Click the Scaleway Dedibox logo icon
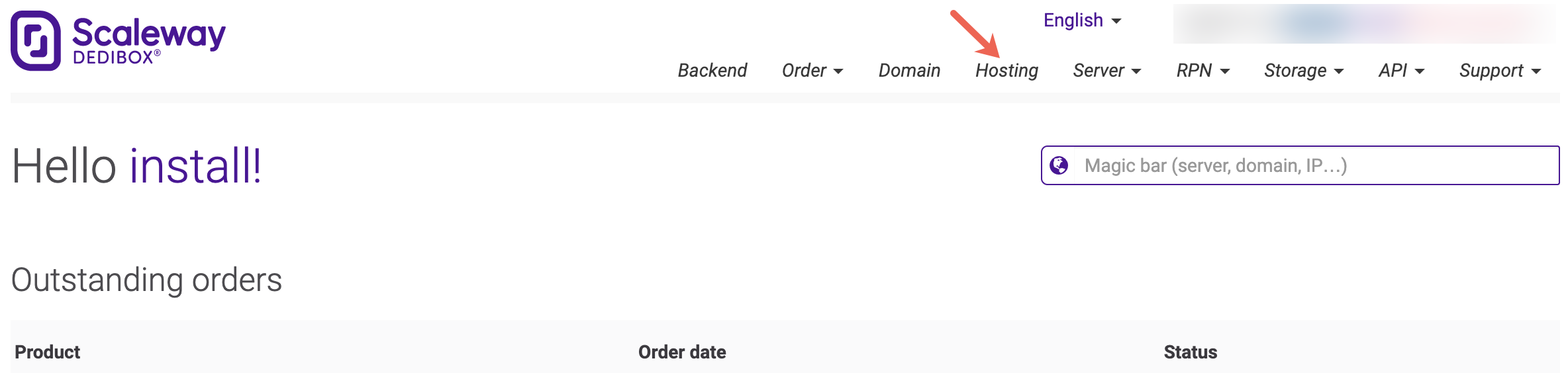Screen dimensions: 1568x373 36,40
